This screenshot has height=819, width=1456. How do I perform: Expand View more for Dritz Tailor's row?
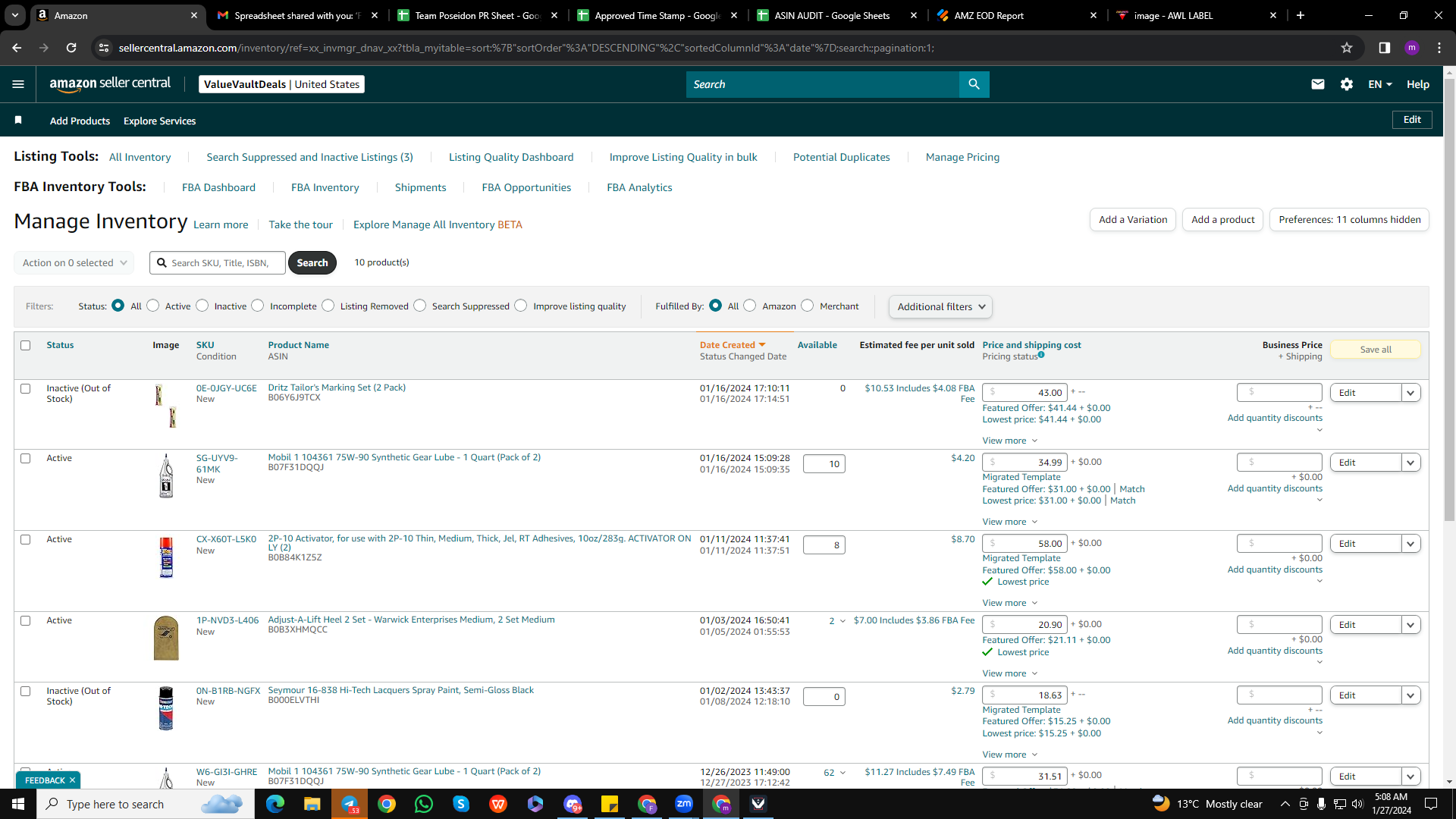point(1009,441)
